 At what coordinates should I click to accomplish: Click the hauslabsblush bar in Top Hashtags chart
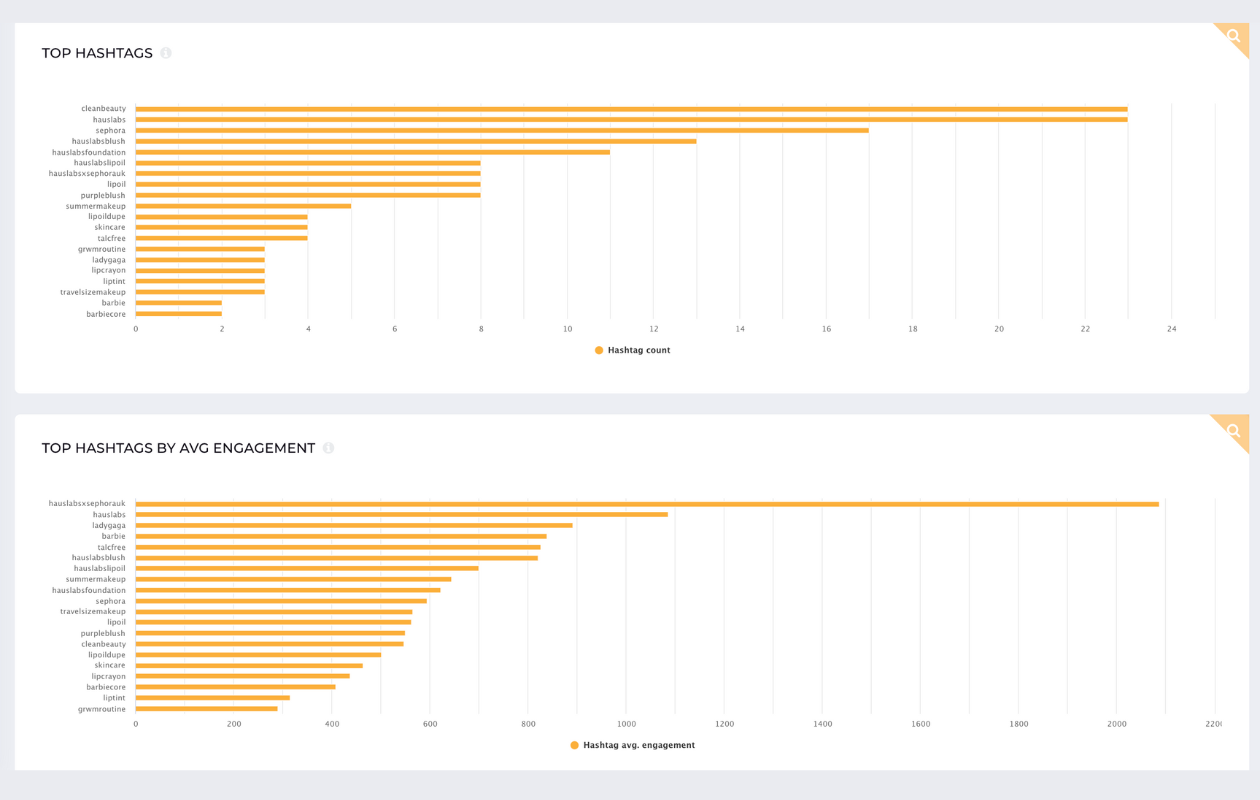click(x=416, y=141)
